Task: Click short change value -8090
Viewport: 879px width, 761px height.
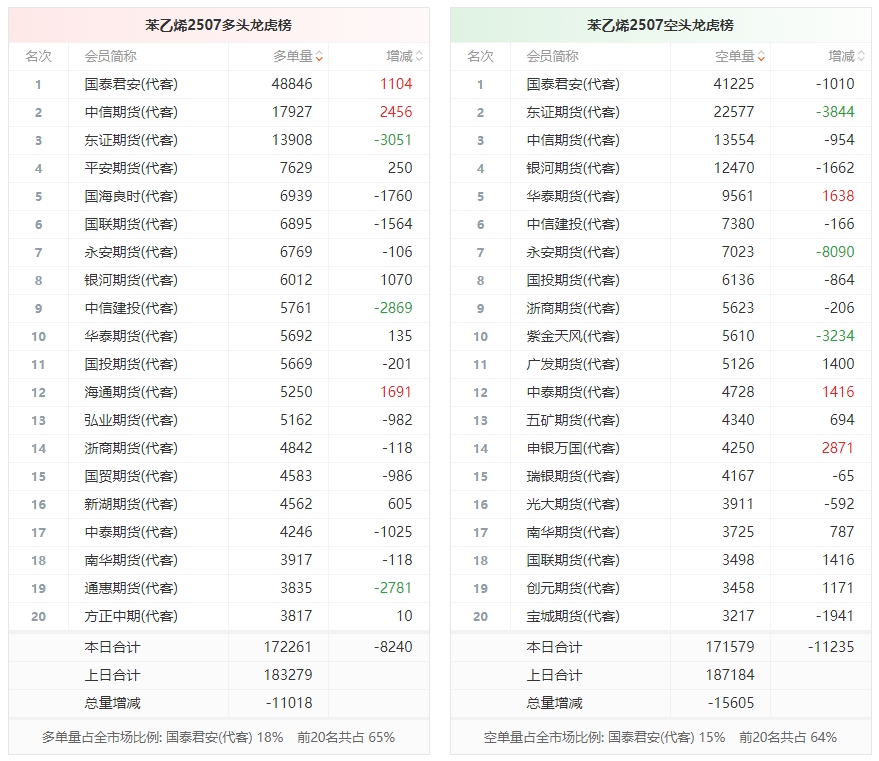Action: click(835, 252)
